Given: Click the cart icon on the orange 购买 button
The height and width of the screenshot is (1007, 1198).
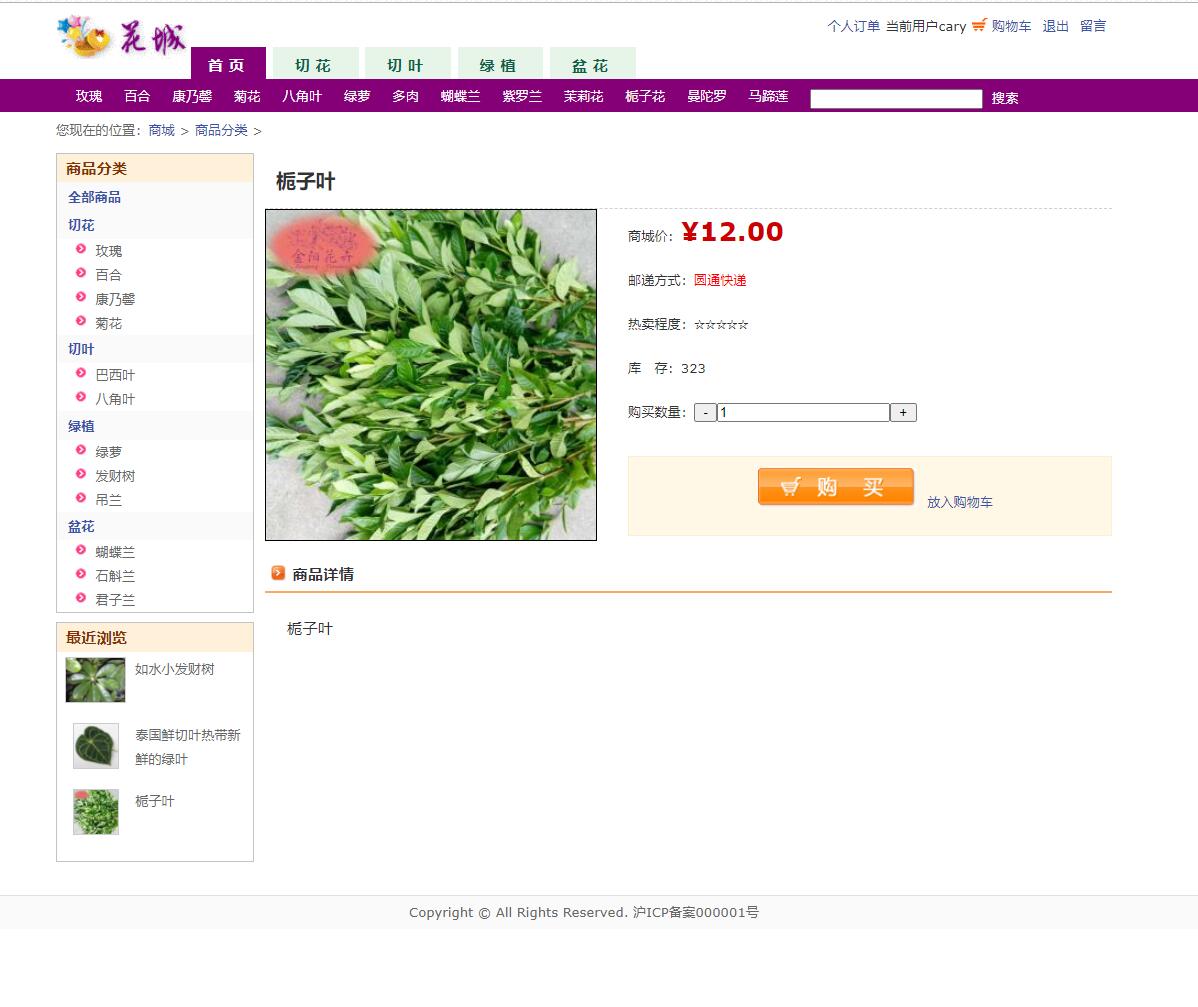Looking at the screenshot, I should tap(793, 486).
